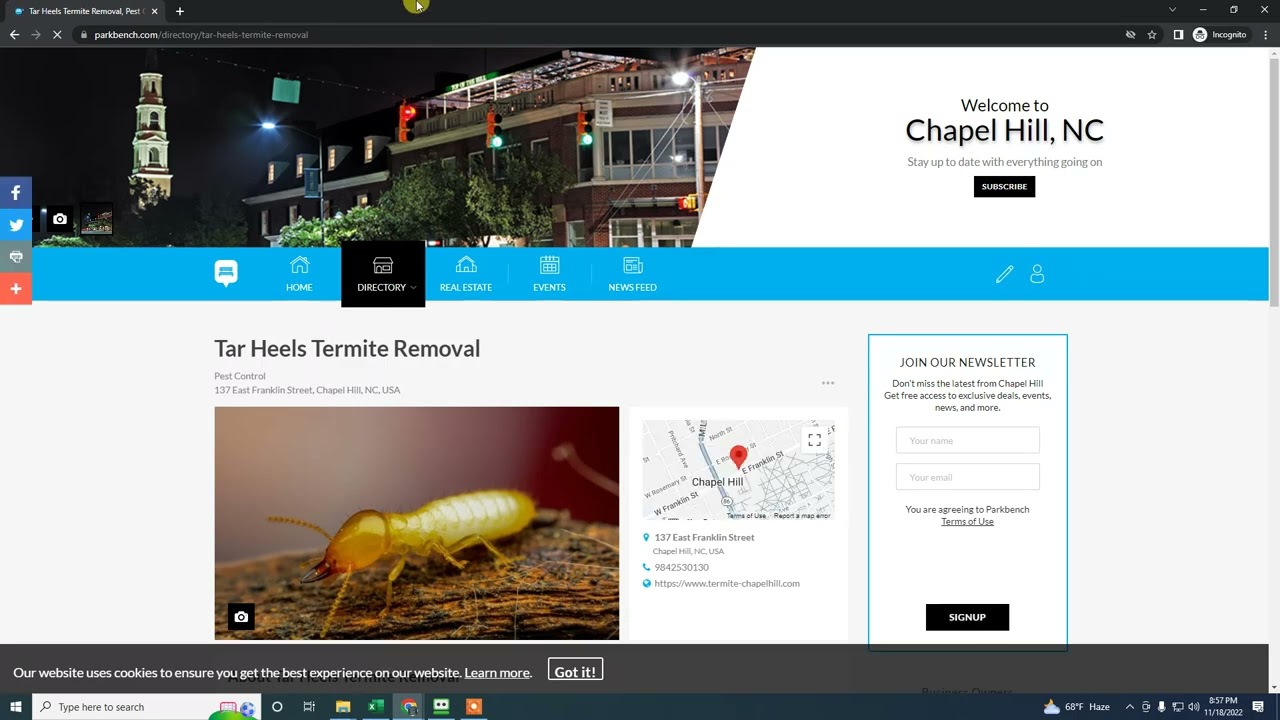Dismiss cookie banner with Got it!
The image size is (1280, 720).
coord(575,671)
